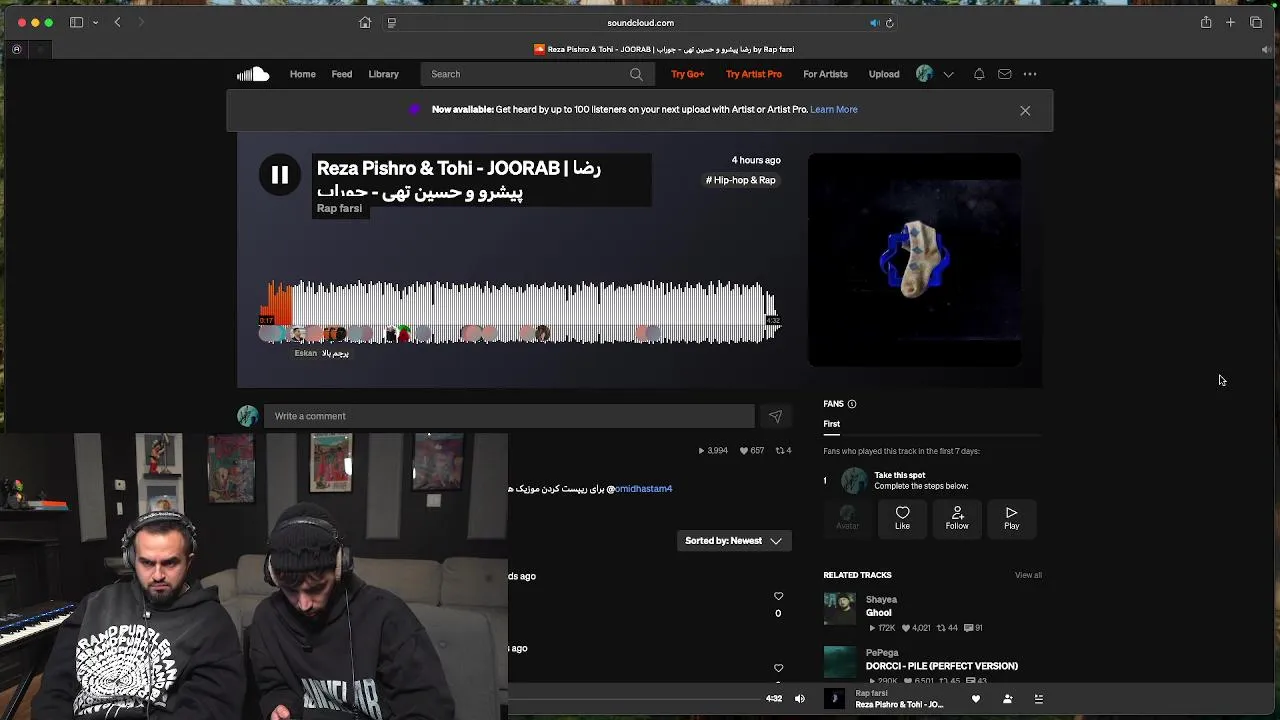
Task: Open the messages envelope icon
Action: (x=1005, y=74)
